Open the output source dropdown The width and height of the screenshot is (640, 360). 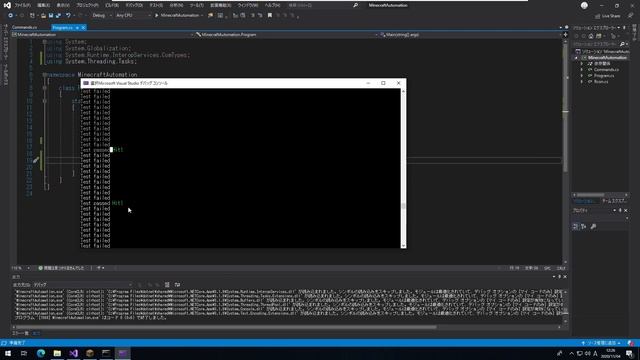tap(83, 284)
